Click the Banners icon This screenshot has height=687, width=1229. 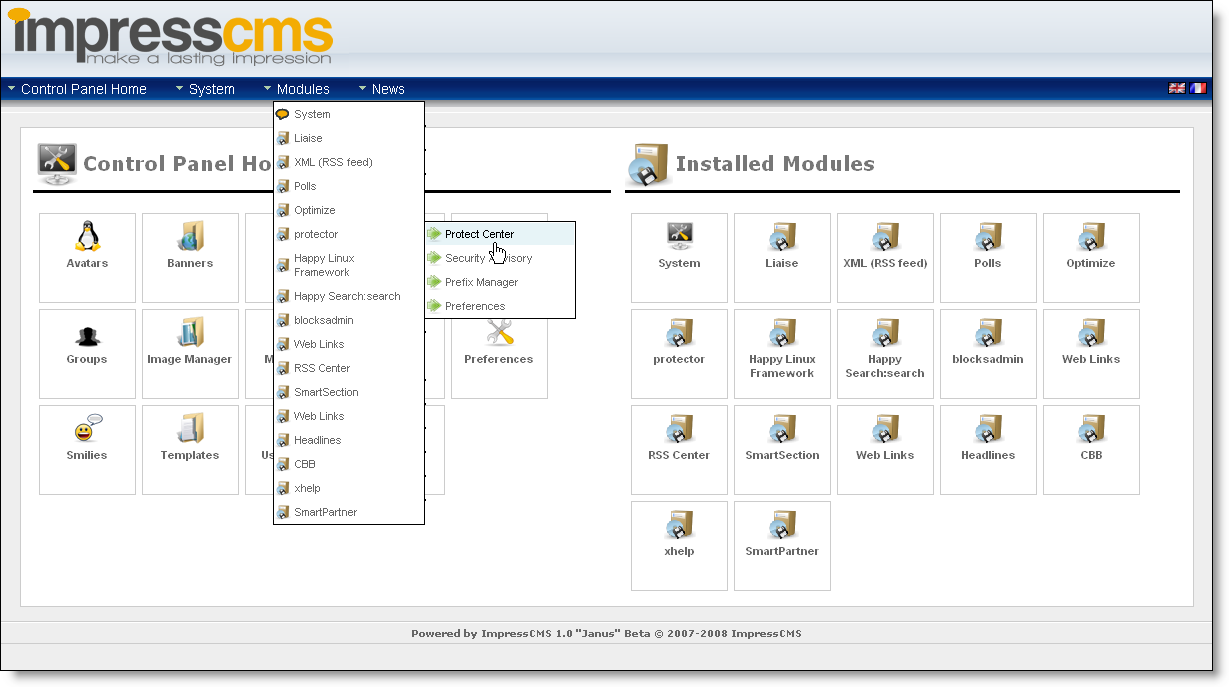190,238
